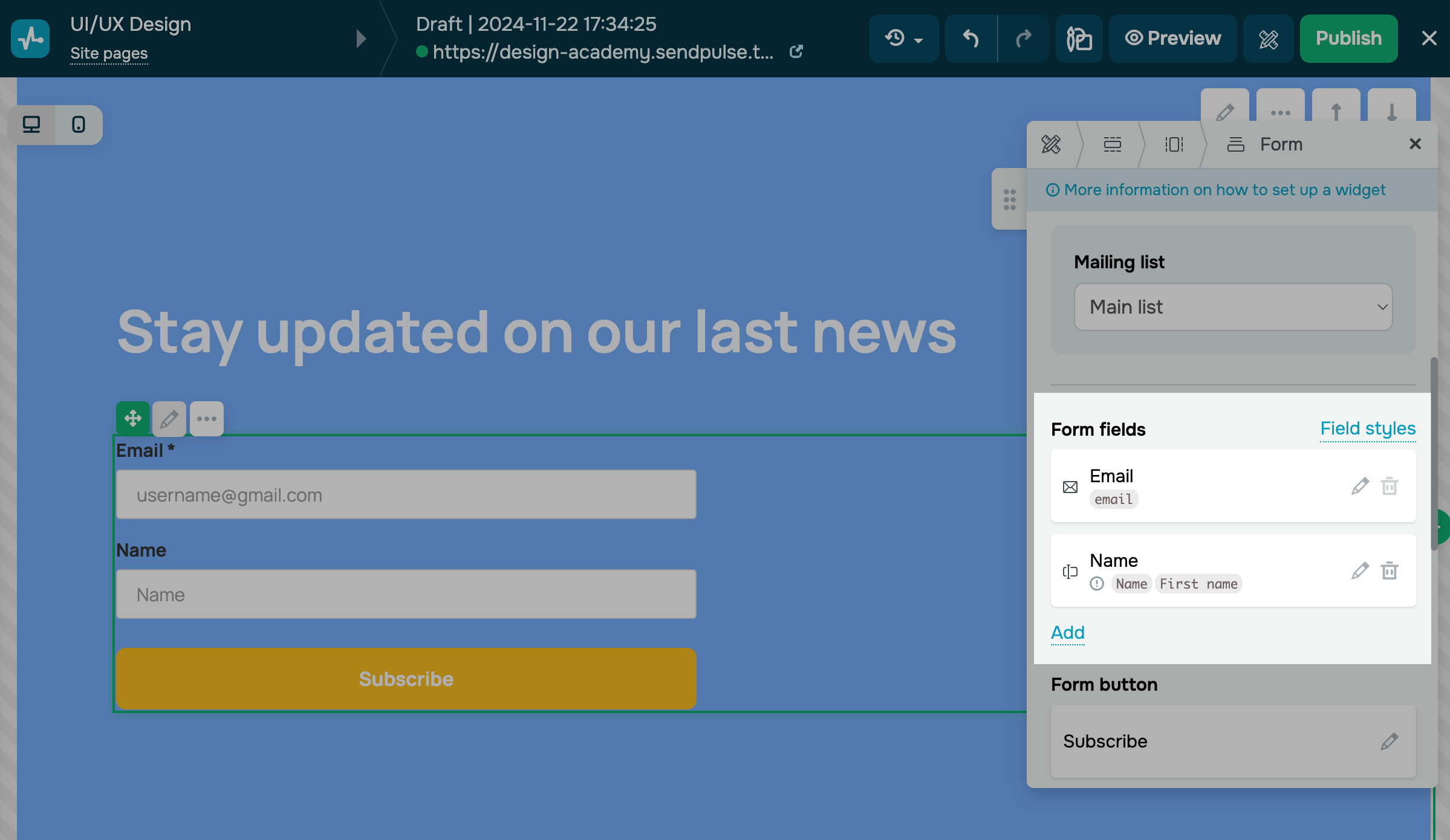Screen dimensions: 1450x840
Task: Edit the Email form field
Action: 1360,486
